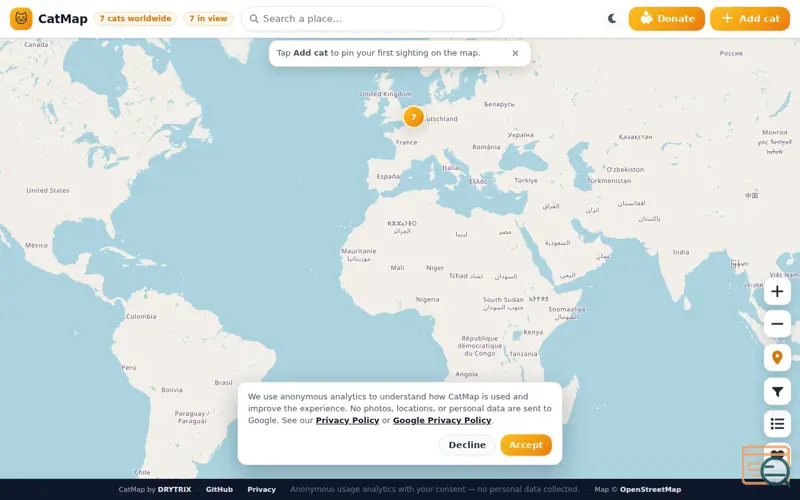Open the 7-cat cluster marker over Europe

point(413,117)
